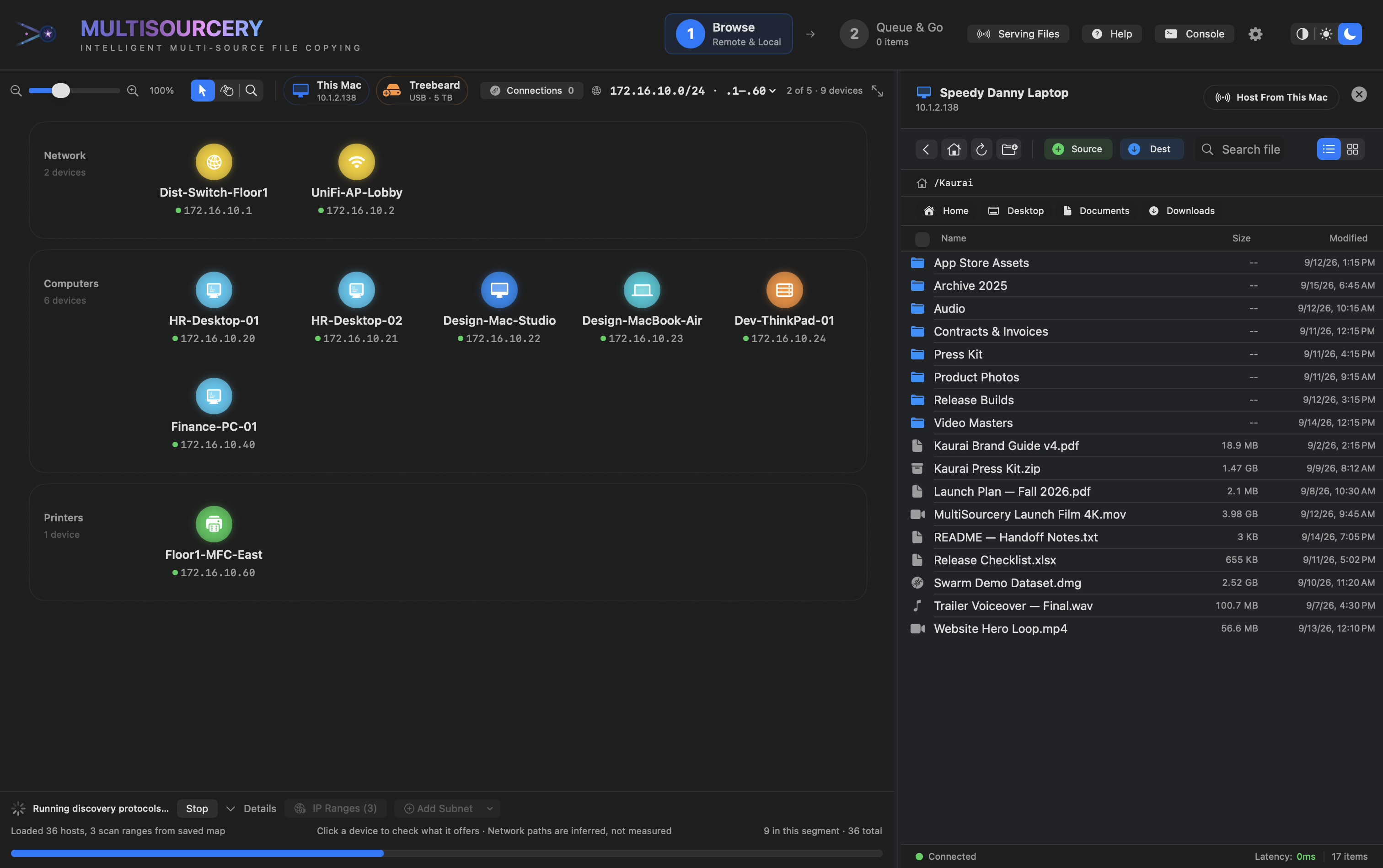
Task: Click the scan progress bar
Action: click(x=446, y=853)
